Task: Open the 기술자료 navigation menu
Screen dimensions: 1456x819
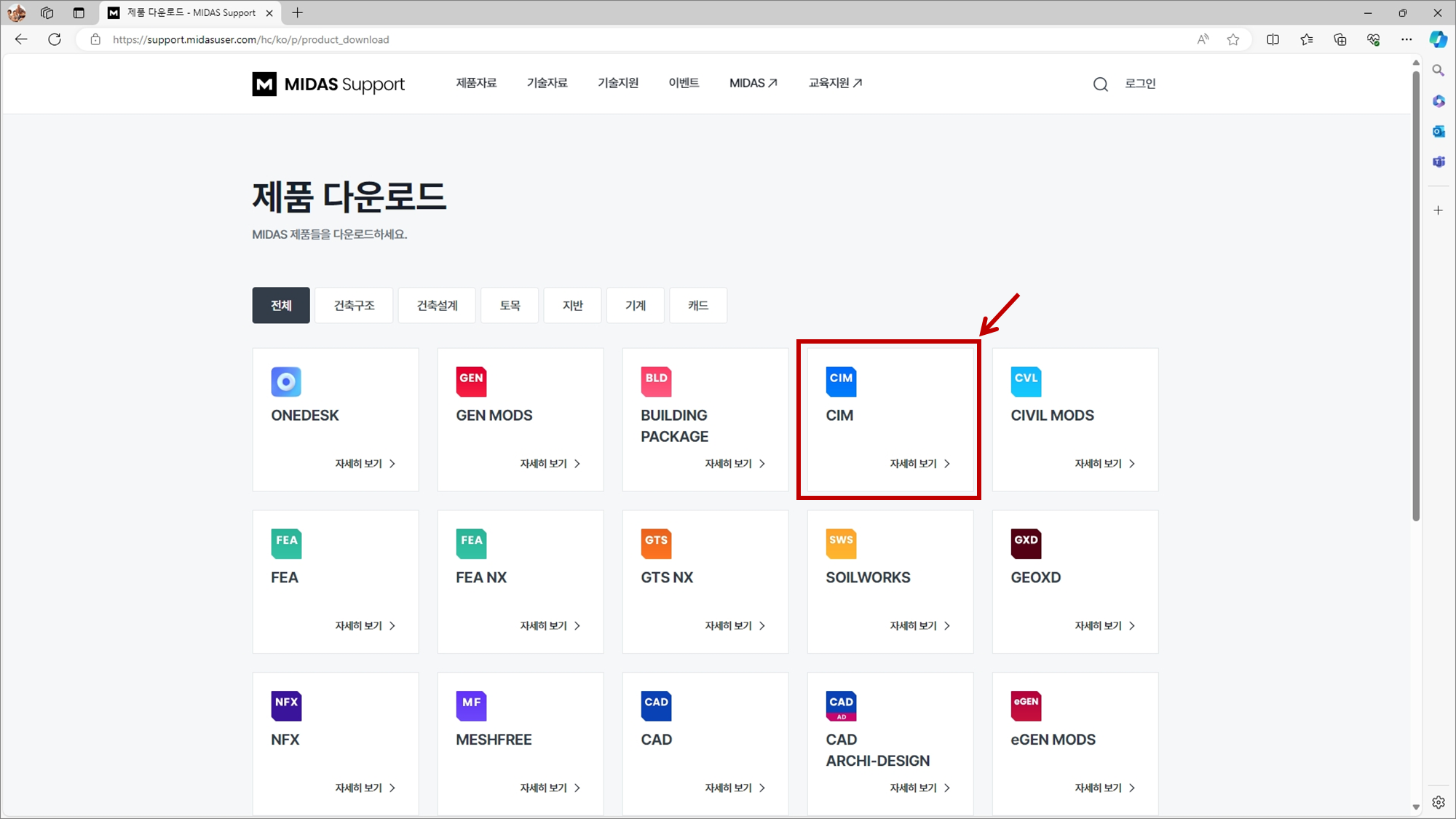Action: coord(547,83)
